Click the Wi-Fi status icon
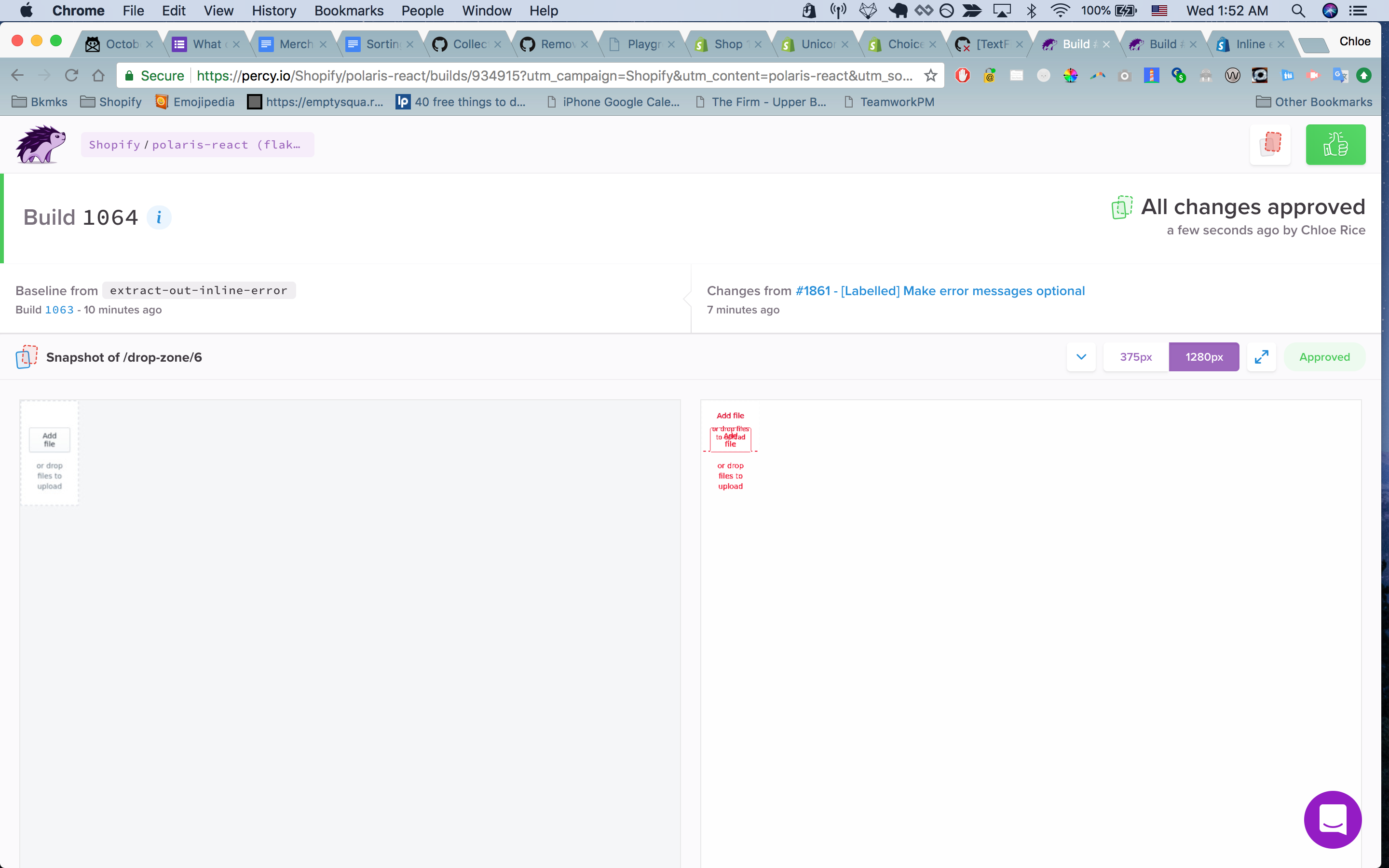 tap(1060, 10)
